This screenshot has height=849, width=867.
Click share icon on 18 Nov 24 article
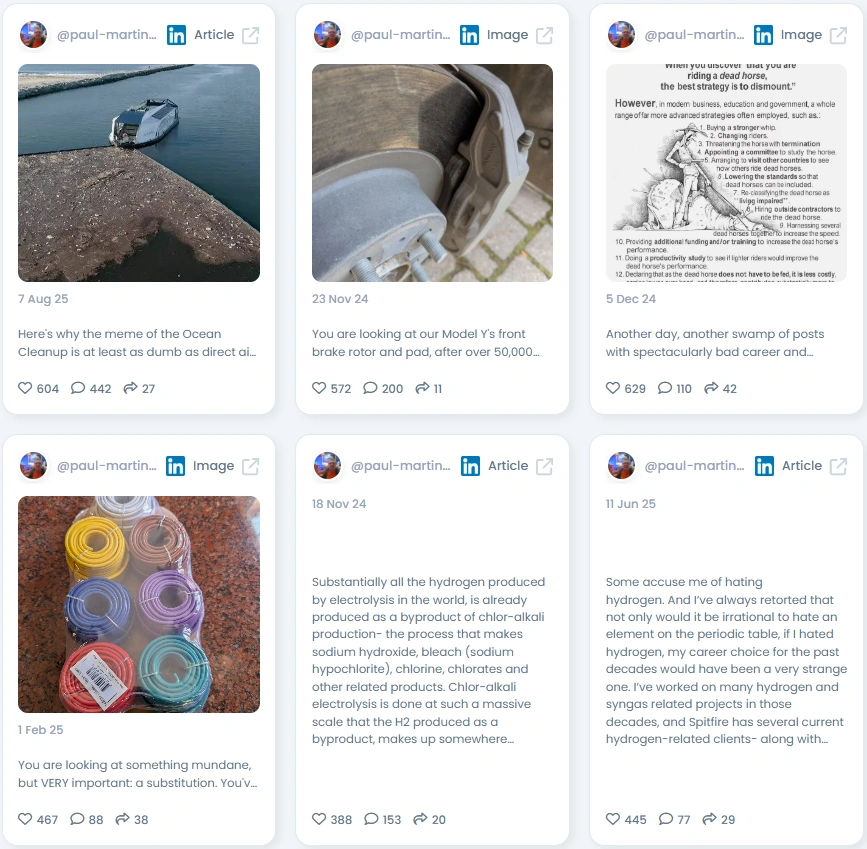pos(421,819)
